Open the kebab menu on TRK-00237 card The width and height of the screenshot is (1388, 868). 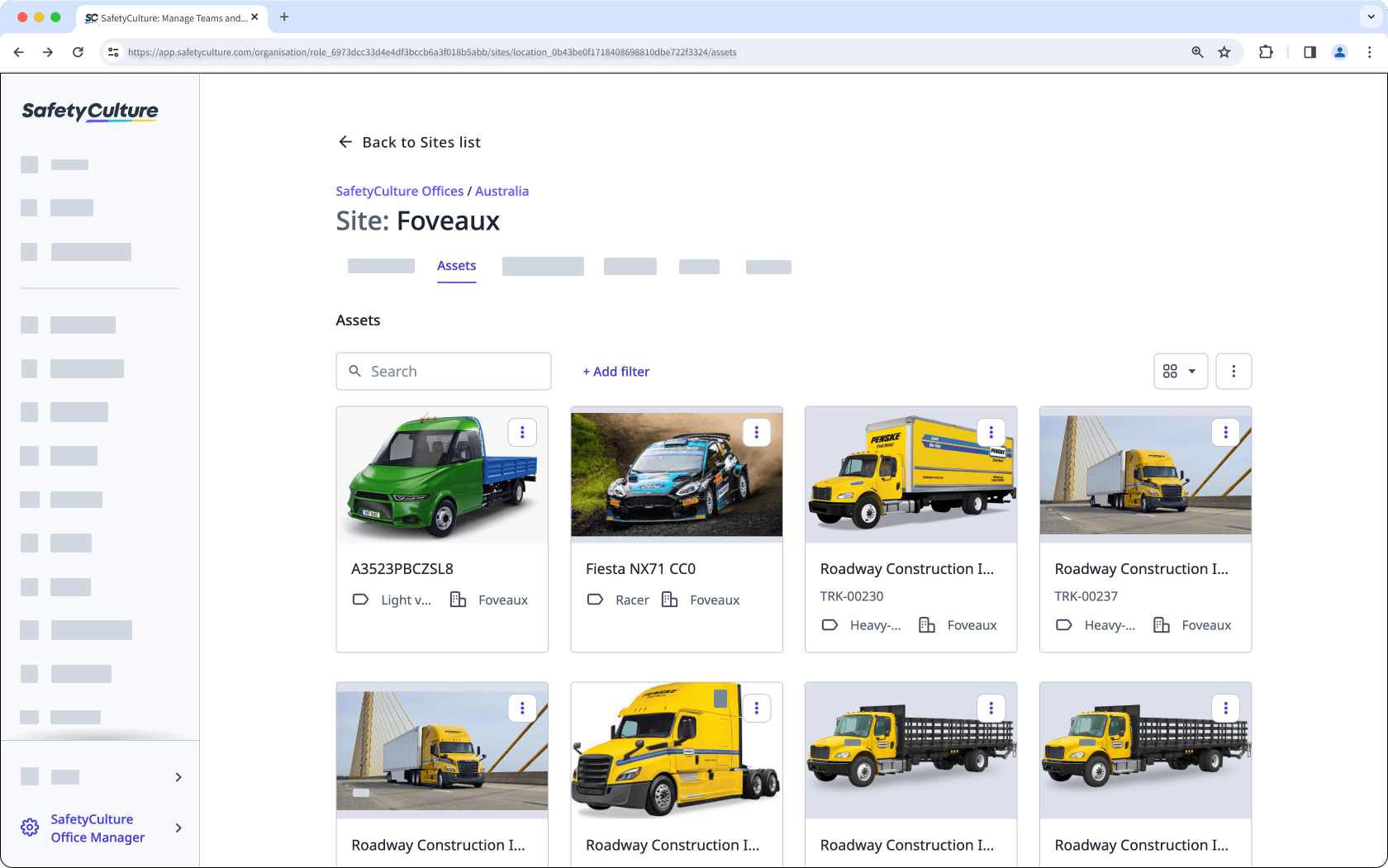coord(1225,432)
